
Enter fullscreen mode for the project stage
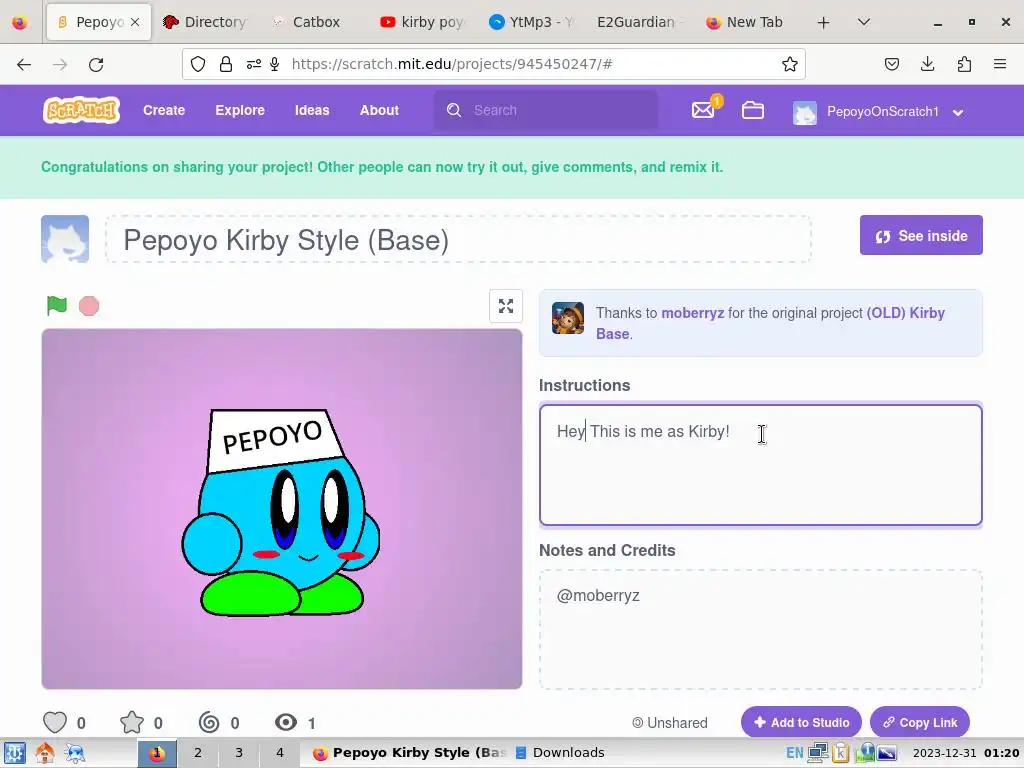tap(505, 306)
